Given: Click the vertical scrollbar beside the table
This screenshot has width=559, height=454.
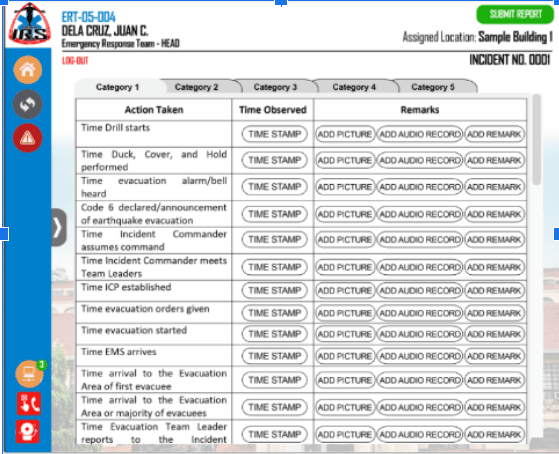Looking at the screenshot, I should click(537, 139).
